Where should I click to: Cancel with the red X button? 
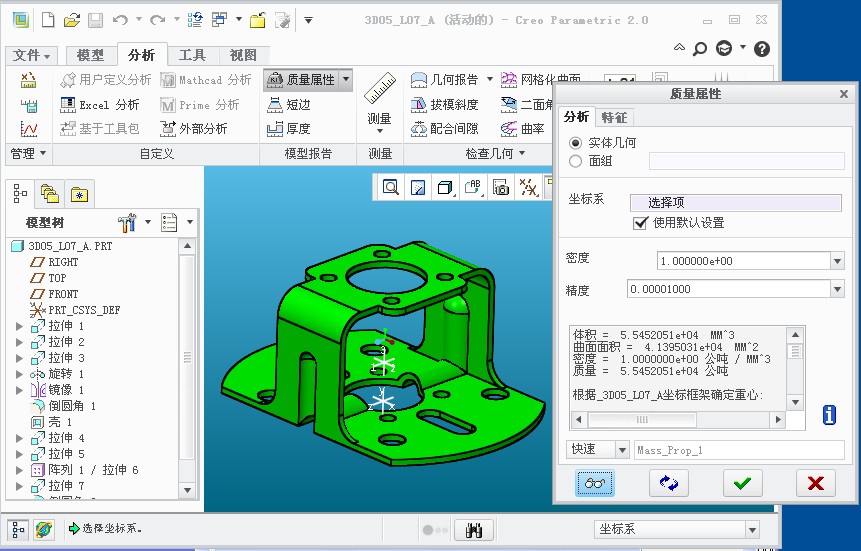pos(815,483)
